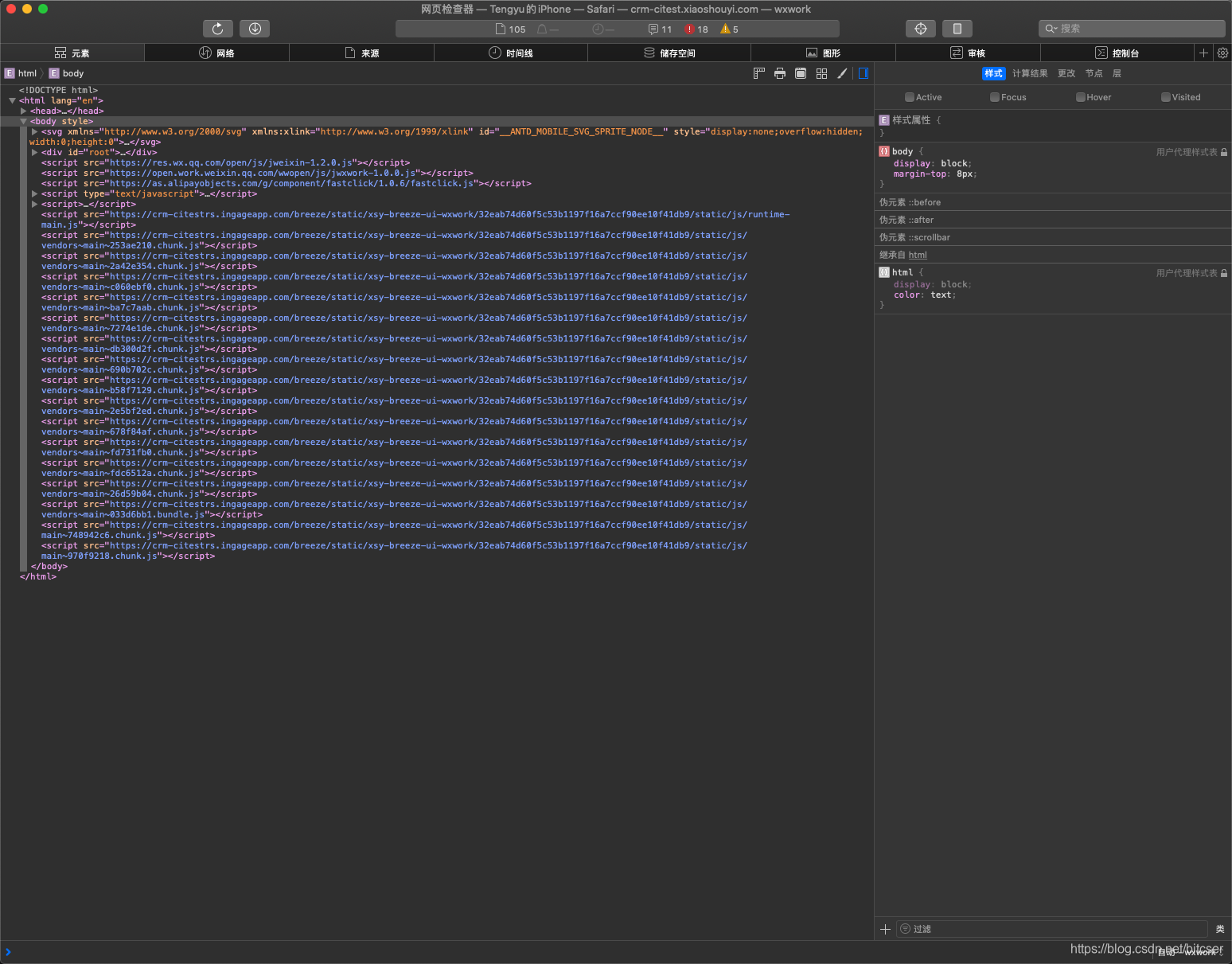Switch to 层 layers tab

(1117, 73)
